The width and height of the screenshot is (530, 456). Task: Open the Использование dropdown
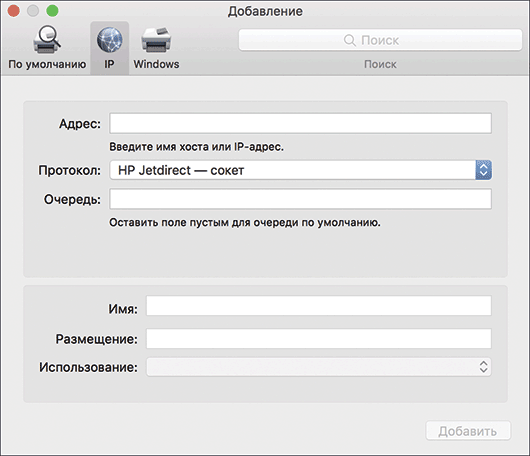point(318,367)
